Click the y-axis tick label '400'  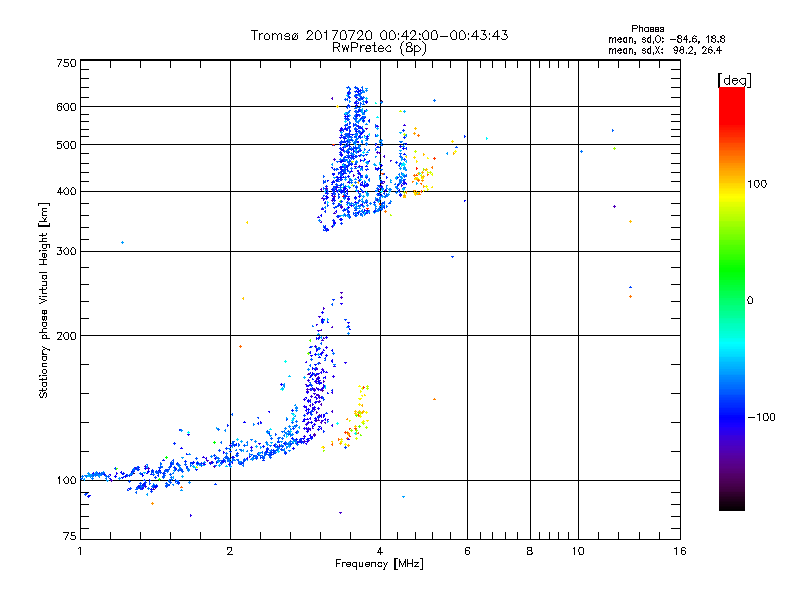66,192
